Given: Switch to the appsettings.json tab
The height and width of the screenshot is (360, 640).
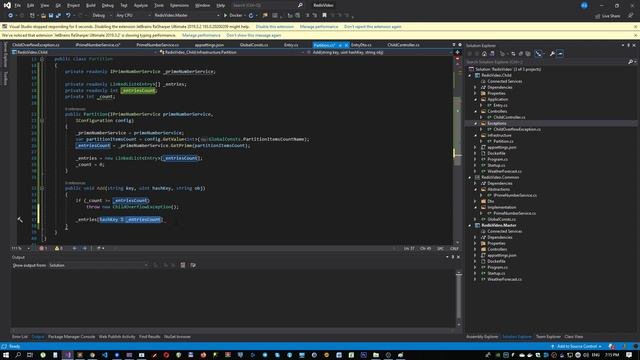Looking at the screenshot, I should pyautogui.click(x=209, y=45).
